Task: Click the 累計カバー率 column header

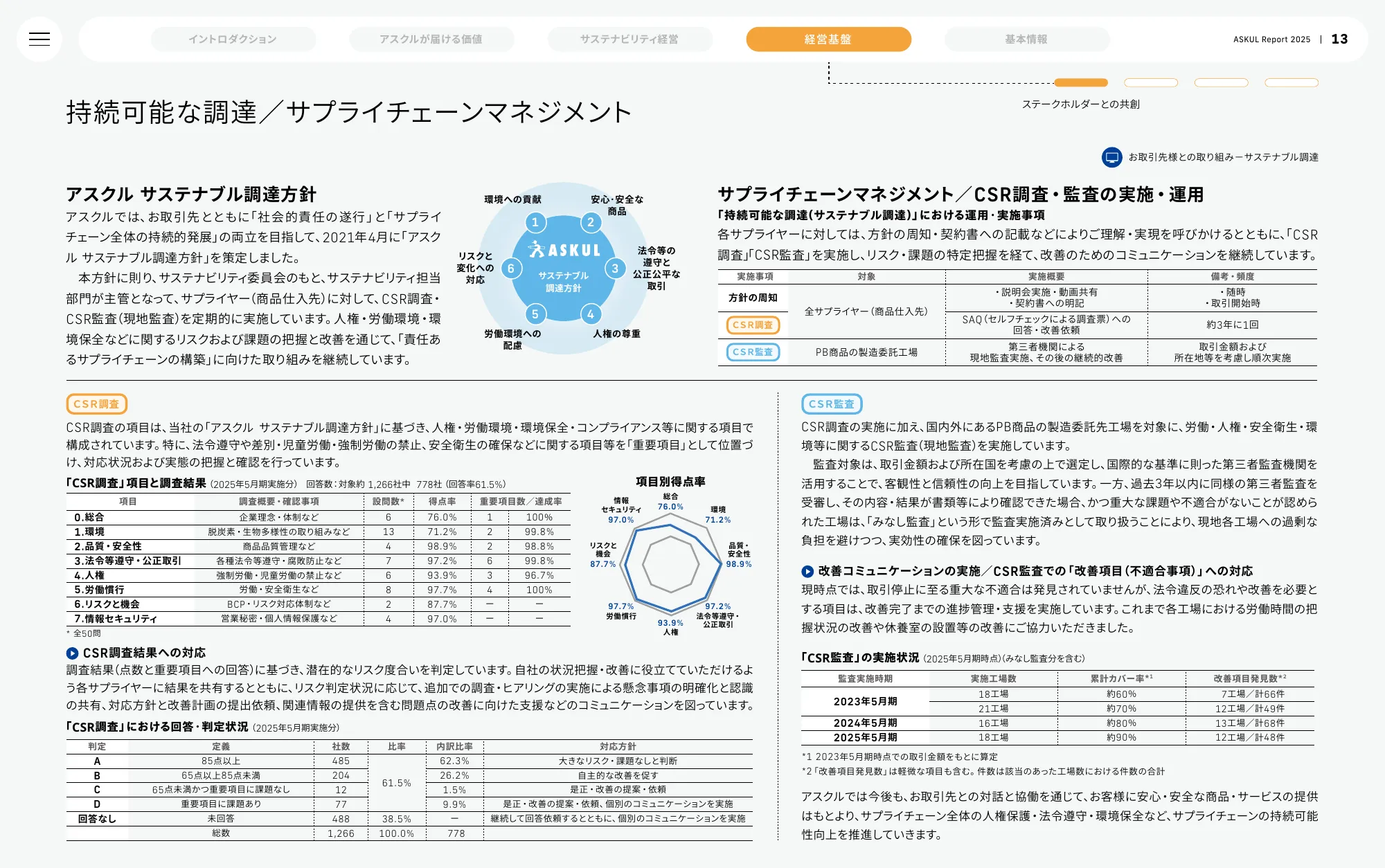Action: click(1121, 678)
